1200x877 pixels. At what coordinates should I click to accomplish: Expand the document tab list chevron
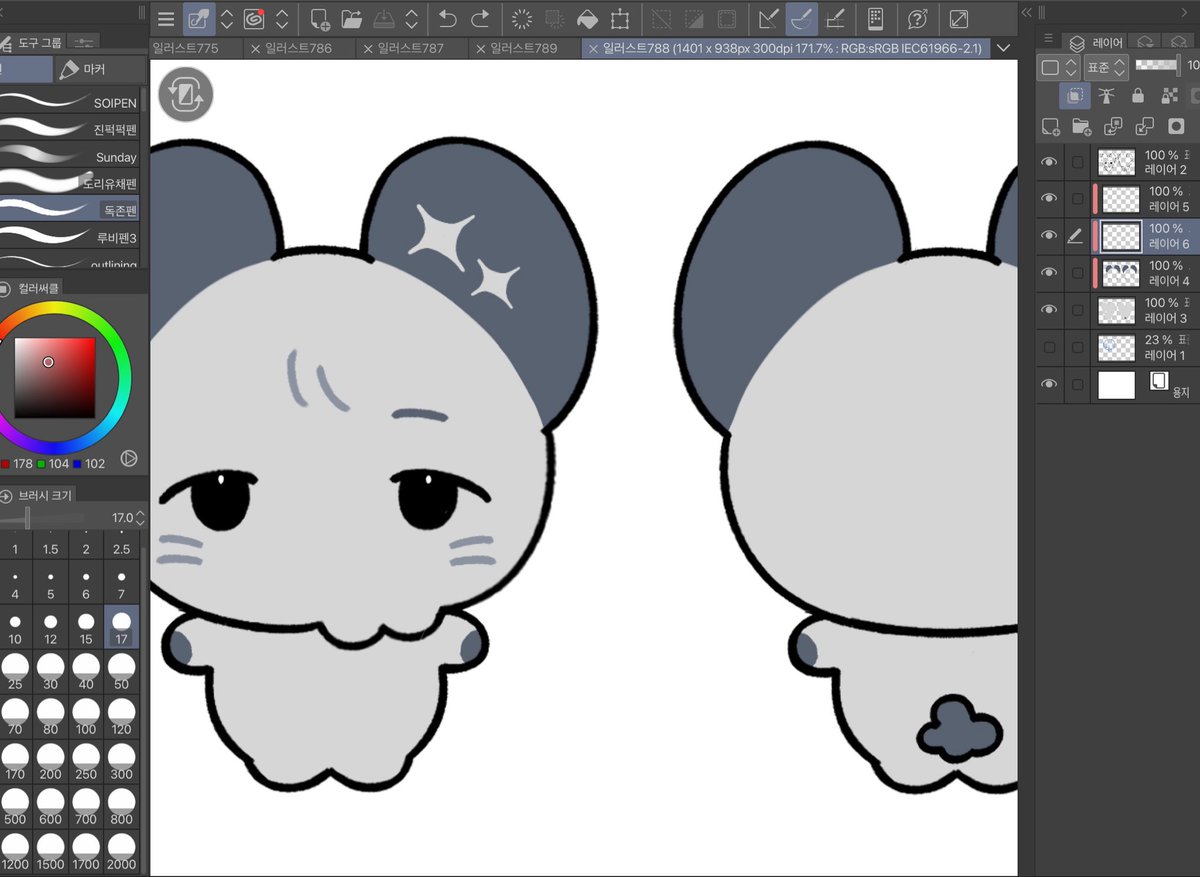[x=1004, y=48]
